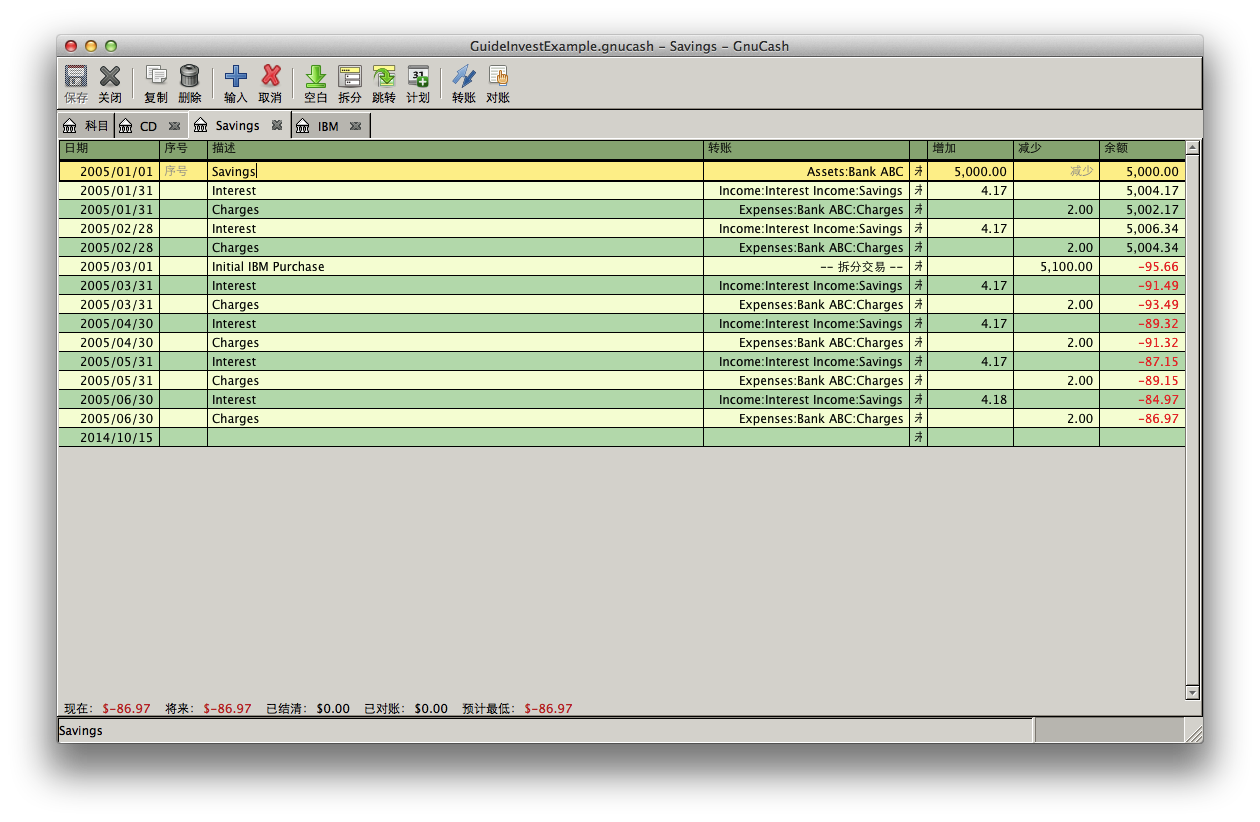Click the Delete (删除) trash can icon

tap(190, 77)
